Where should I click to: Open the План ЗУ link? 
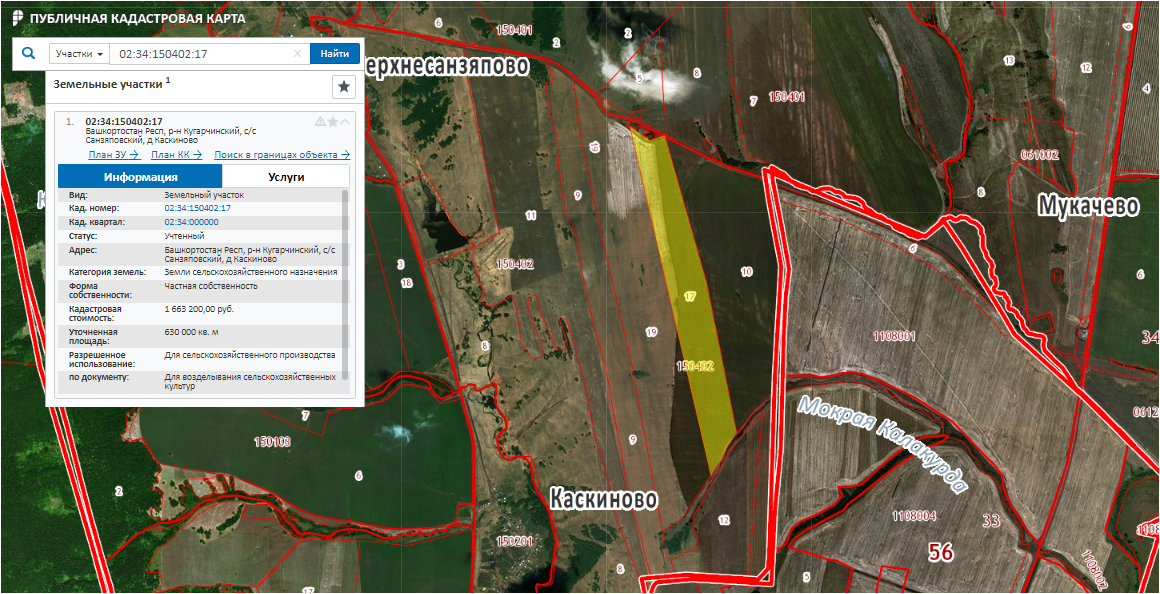(113, 154)
